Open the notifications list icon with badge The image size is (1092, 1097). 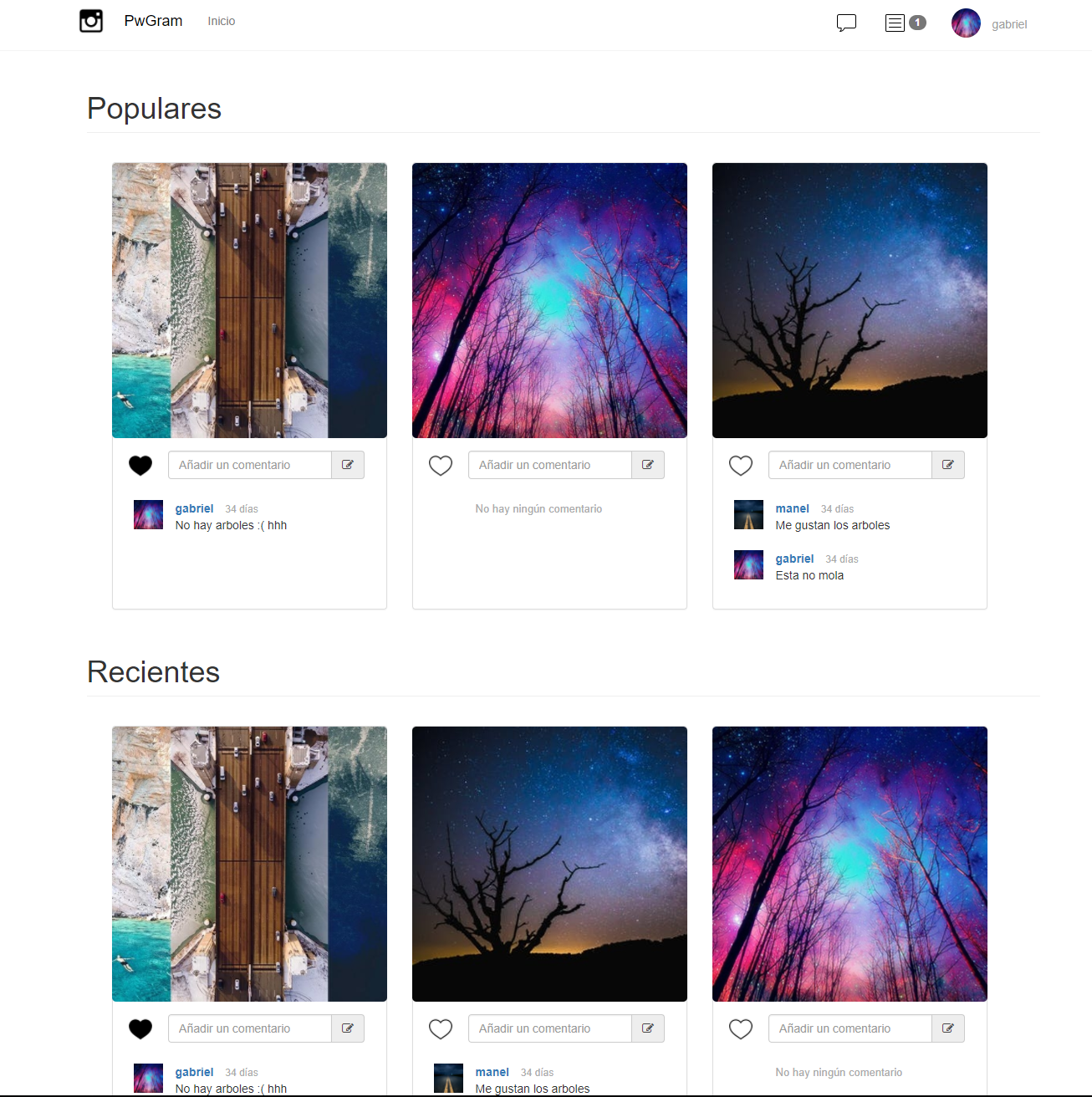906,23
